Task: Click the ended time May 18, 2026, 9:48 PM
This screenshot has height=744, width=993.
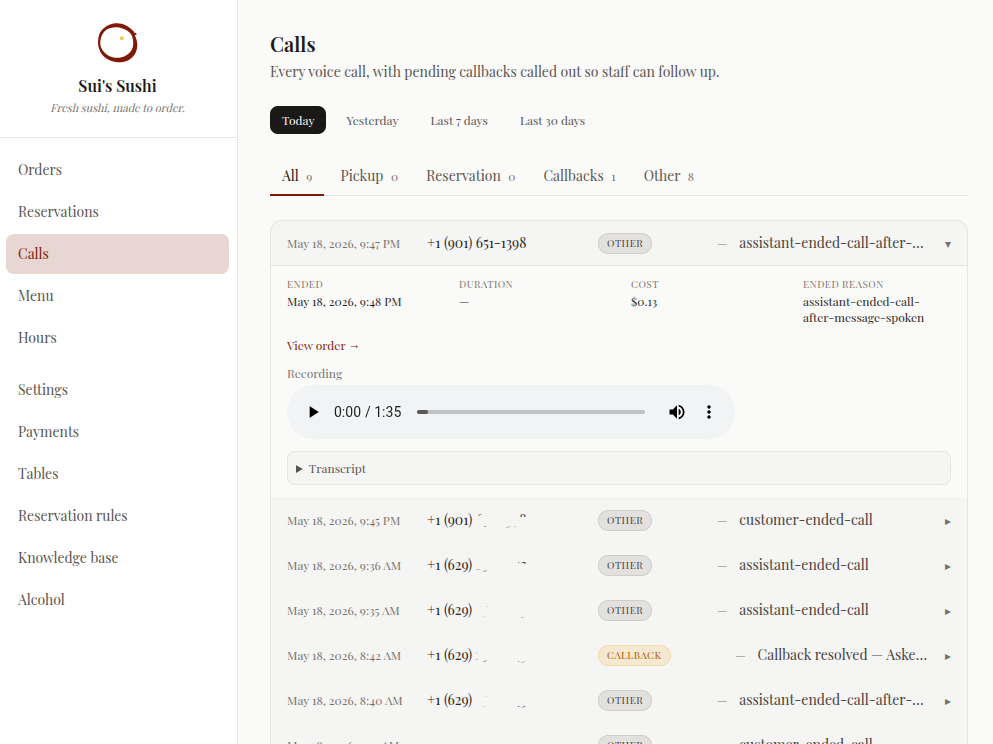Action: 344,302
